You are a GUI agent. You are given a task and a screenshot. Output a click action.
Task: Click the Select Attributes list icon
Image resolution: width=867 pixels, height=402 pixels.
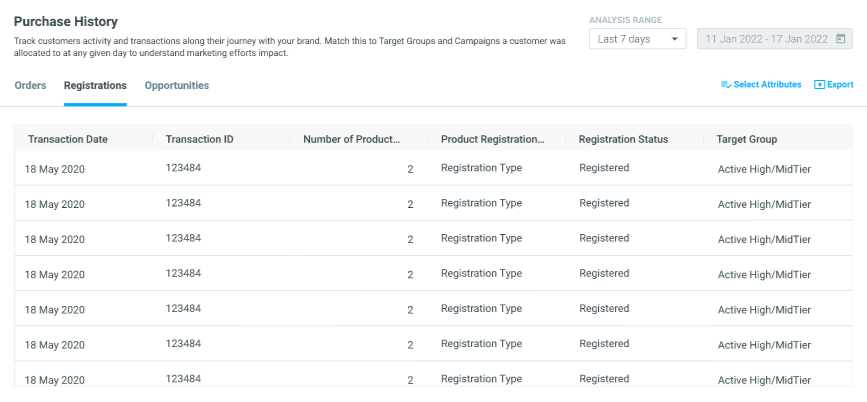click(726, 85)
